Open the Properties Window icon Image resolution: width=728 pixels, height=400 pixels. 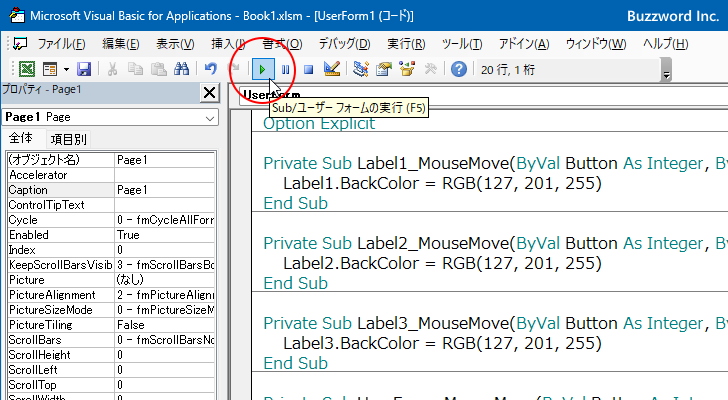click(x=384, y=69)
